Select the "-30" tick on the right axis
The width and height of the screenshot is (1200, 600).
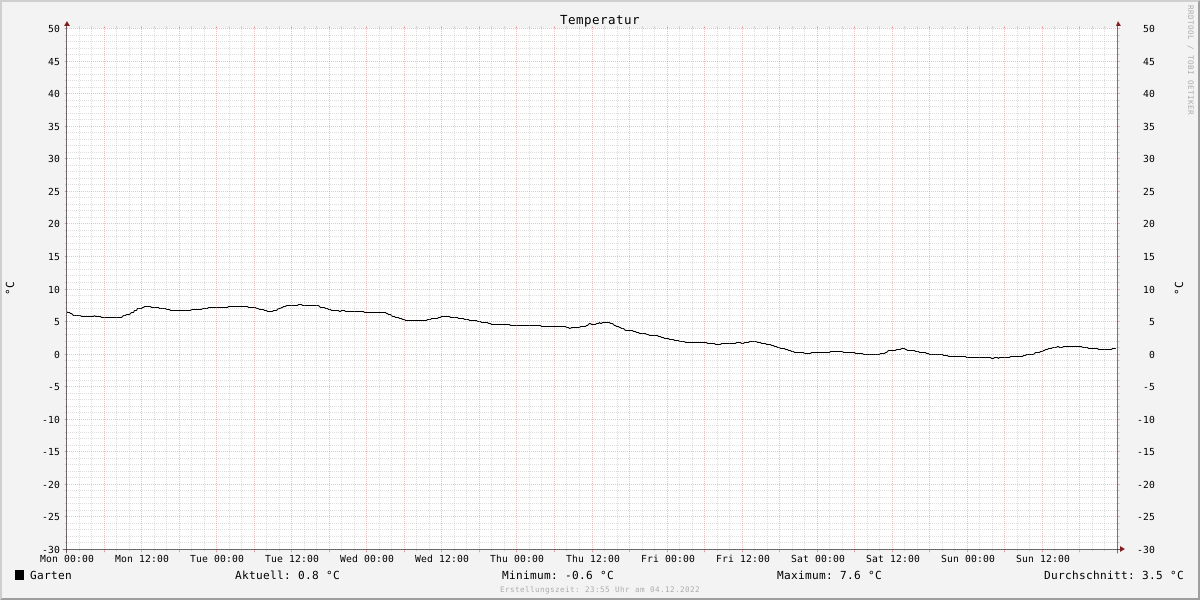(1145, 549)
